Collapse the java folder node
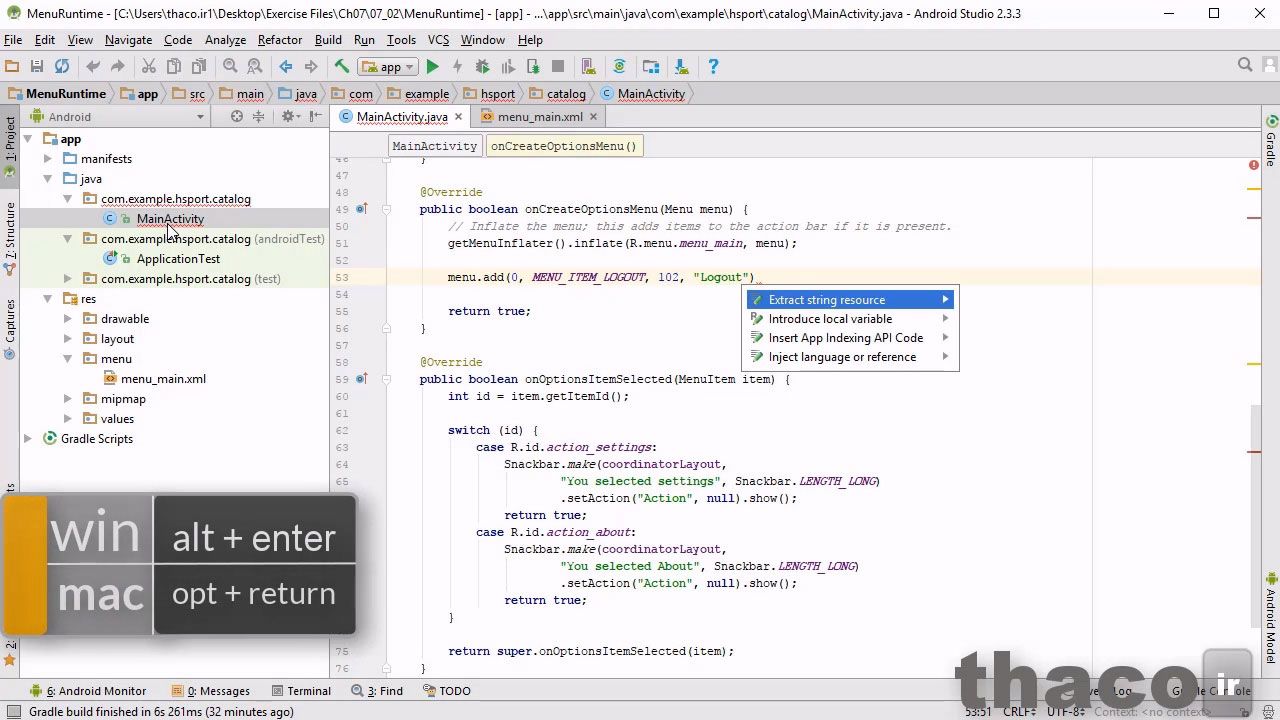 pos(48,179)
